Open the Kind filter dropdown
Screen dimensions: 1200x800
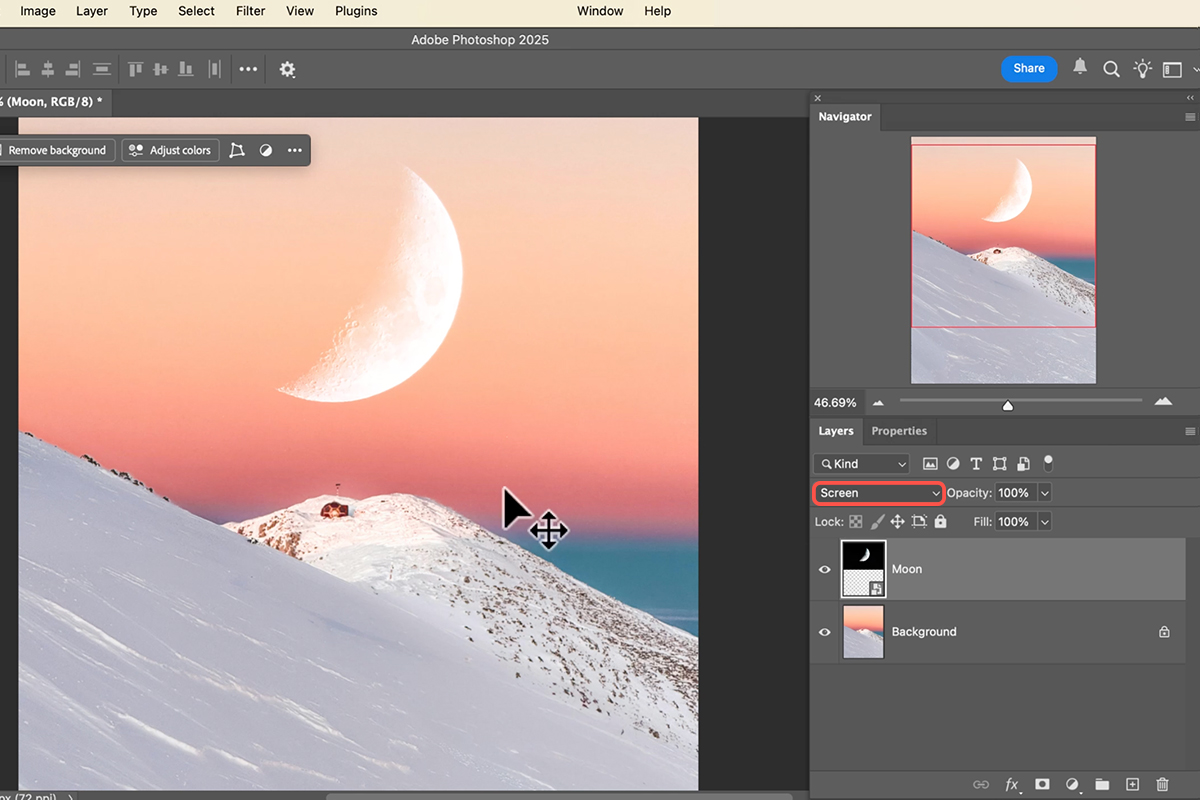861,464
